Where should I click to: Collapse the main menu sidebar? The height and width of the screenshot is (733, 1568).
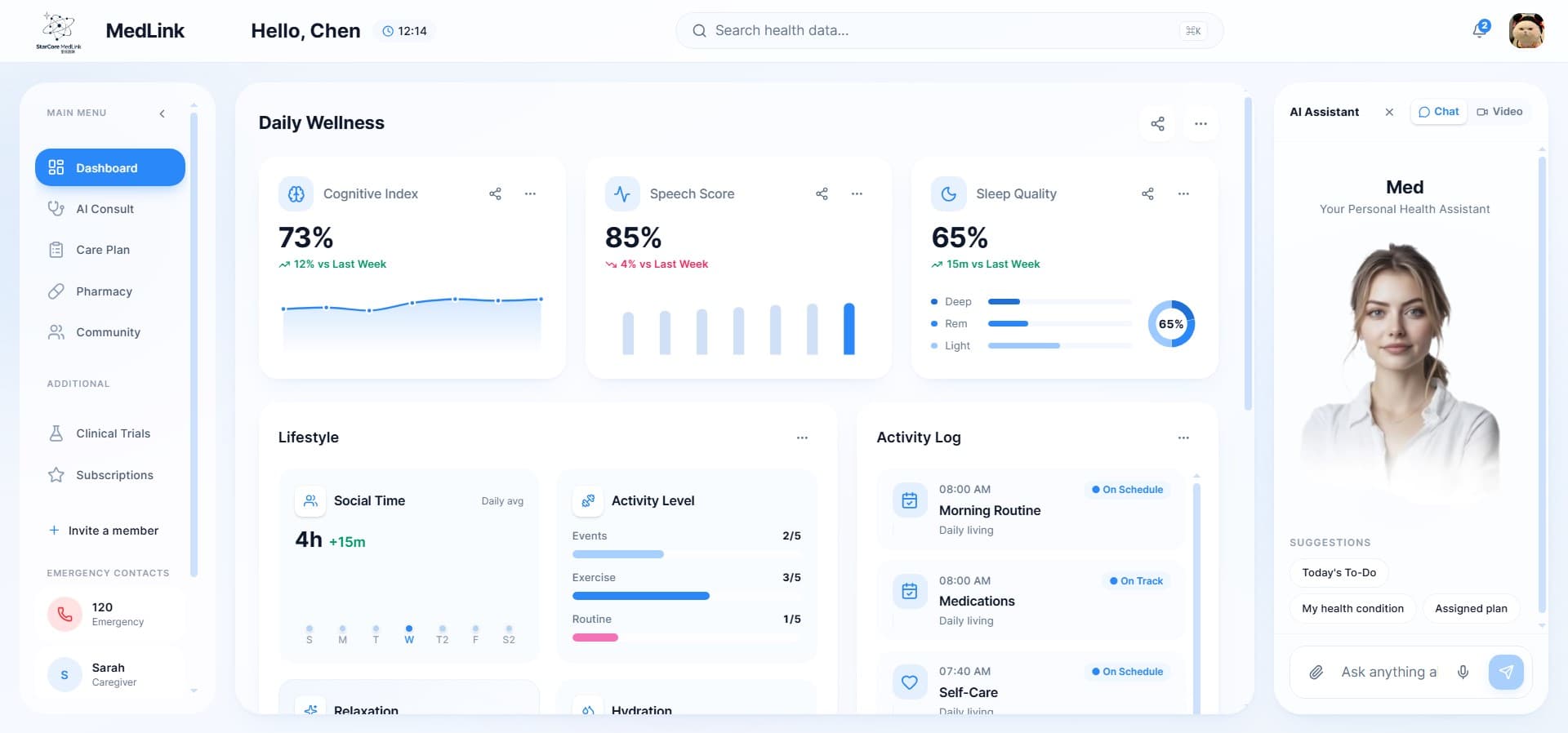pyautogui.click(x=162, y=113)
